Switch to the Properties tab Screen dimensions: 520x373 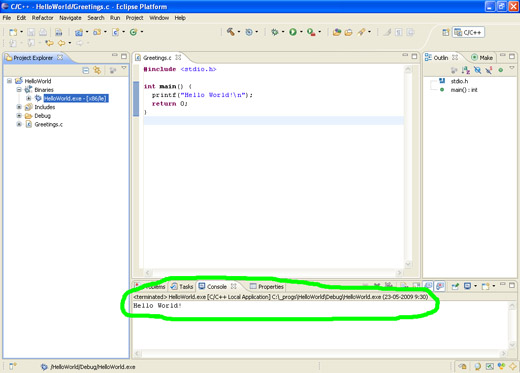tap(267, 286)
